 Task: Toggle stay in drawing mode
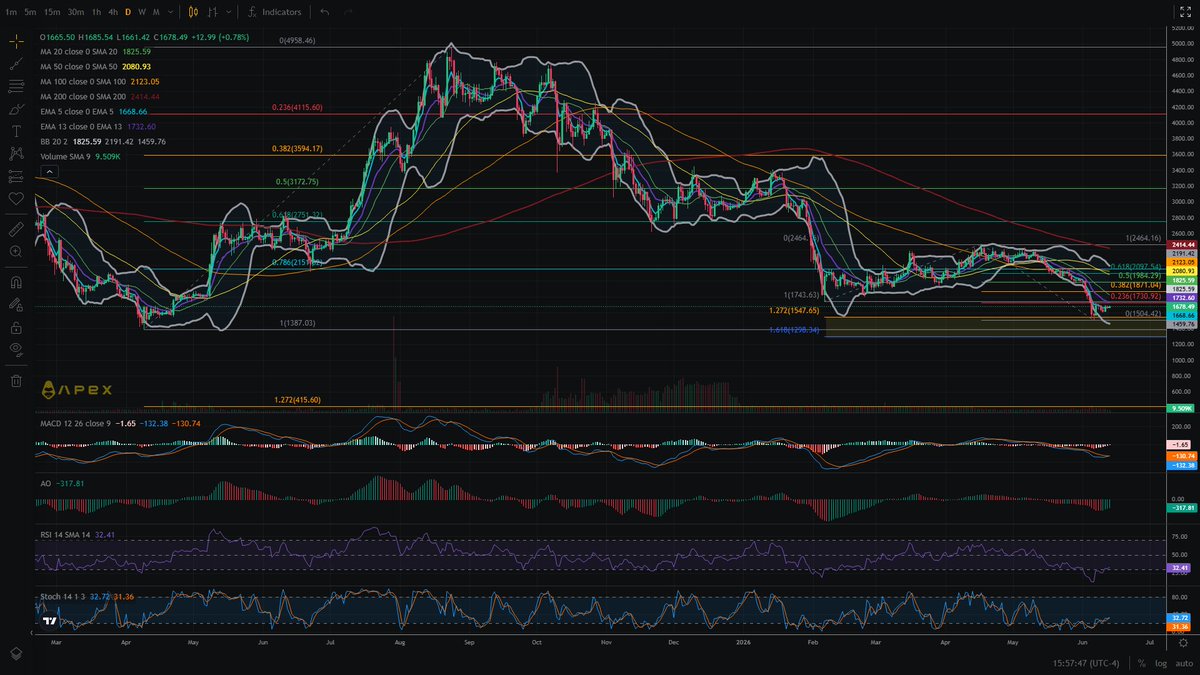point(15,304)
